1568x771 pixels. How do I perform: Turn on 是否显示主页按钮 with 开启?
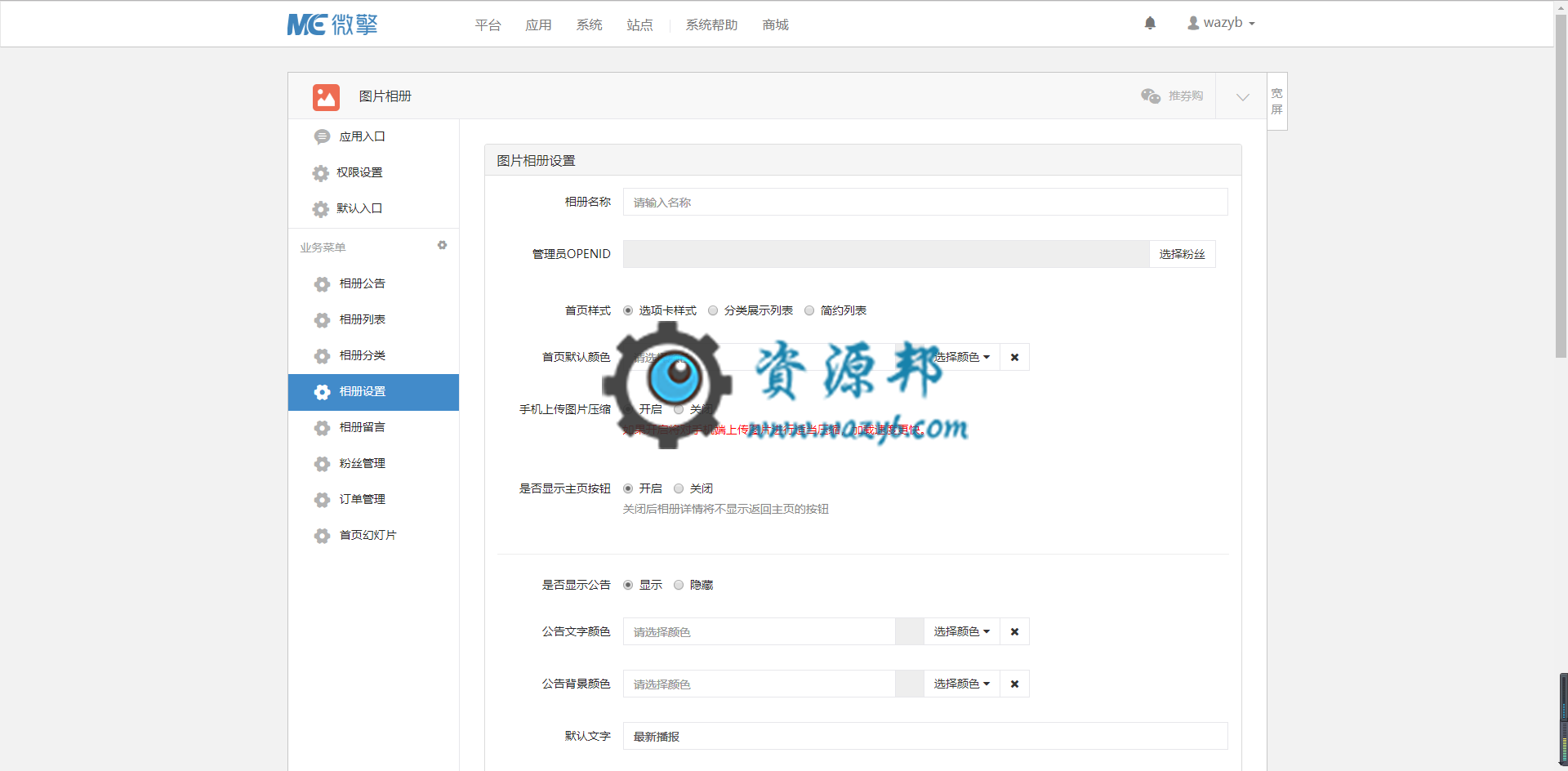(x=628, y=488)
